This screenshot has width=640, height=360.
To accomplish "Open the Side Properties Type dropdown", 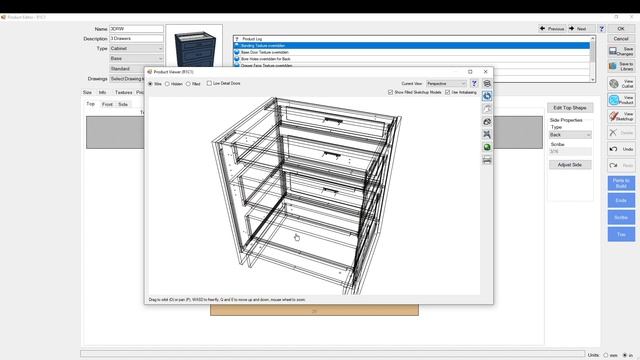I will click(570, 135).
